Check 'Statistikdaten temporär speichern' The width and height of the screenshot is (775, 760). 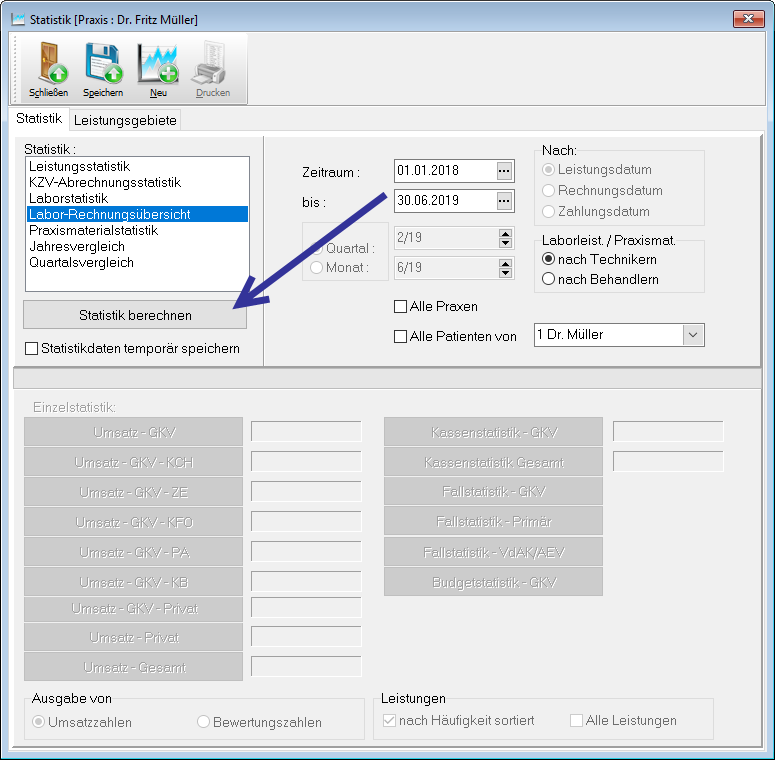point(31,349)
